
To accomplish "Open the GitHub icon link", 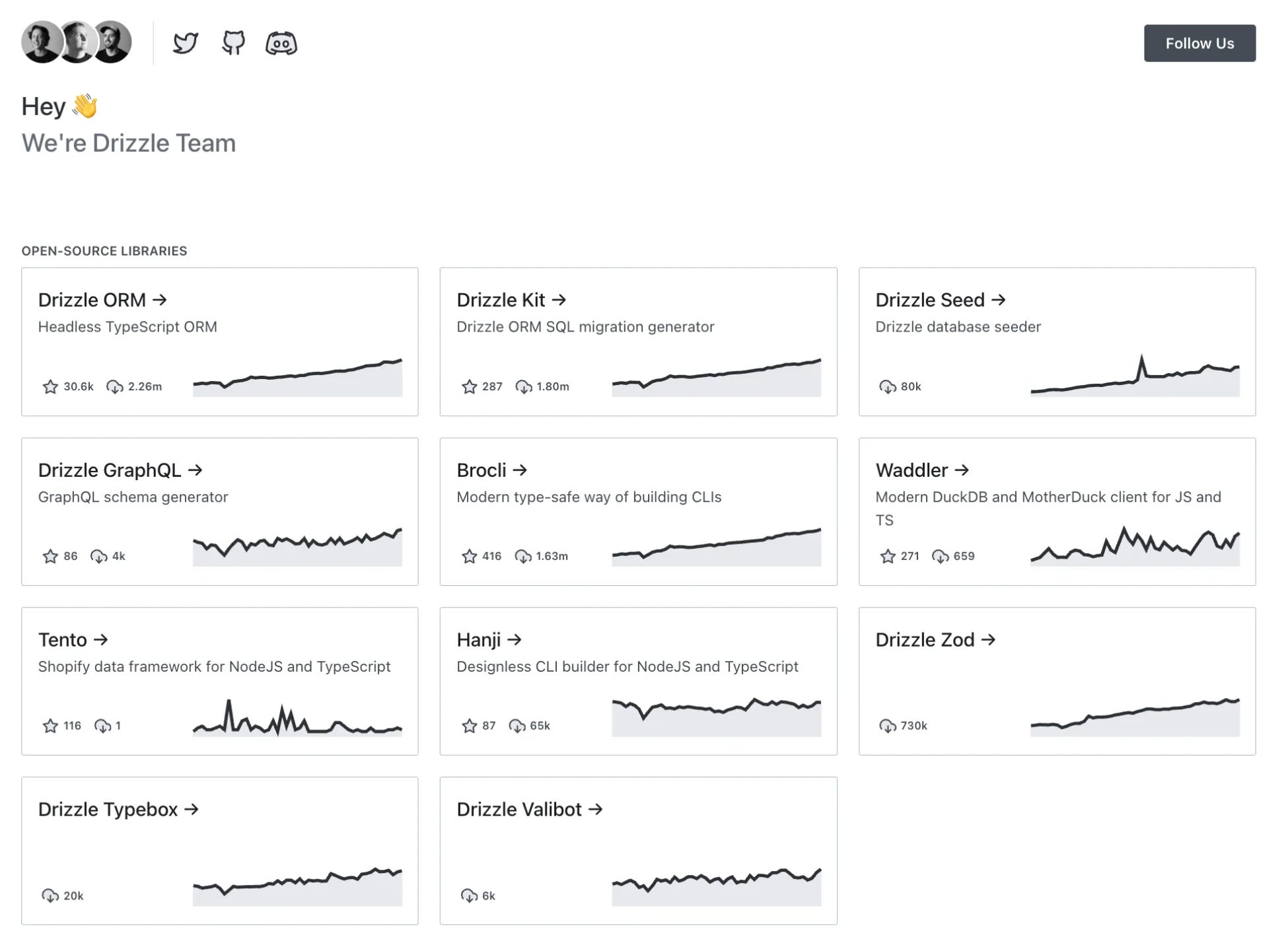I will 233,43.
